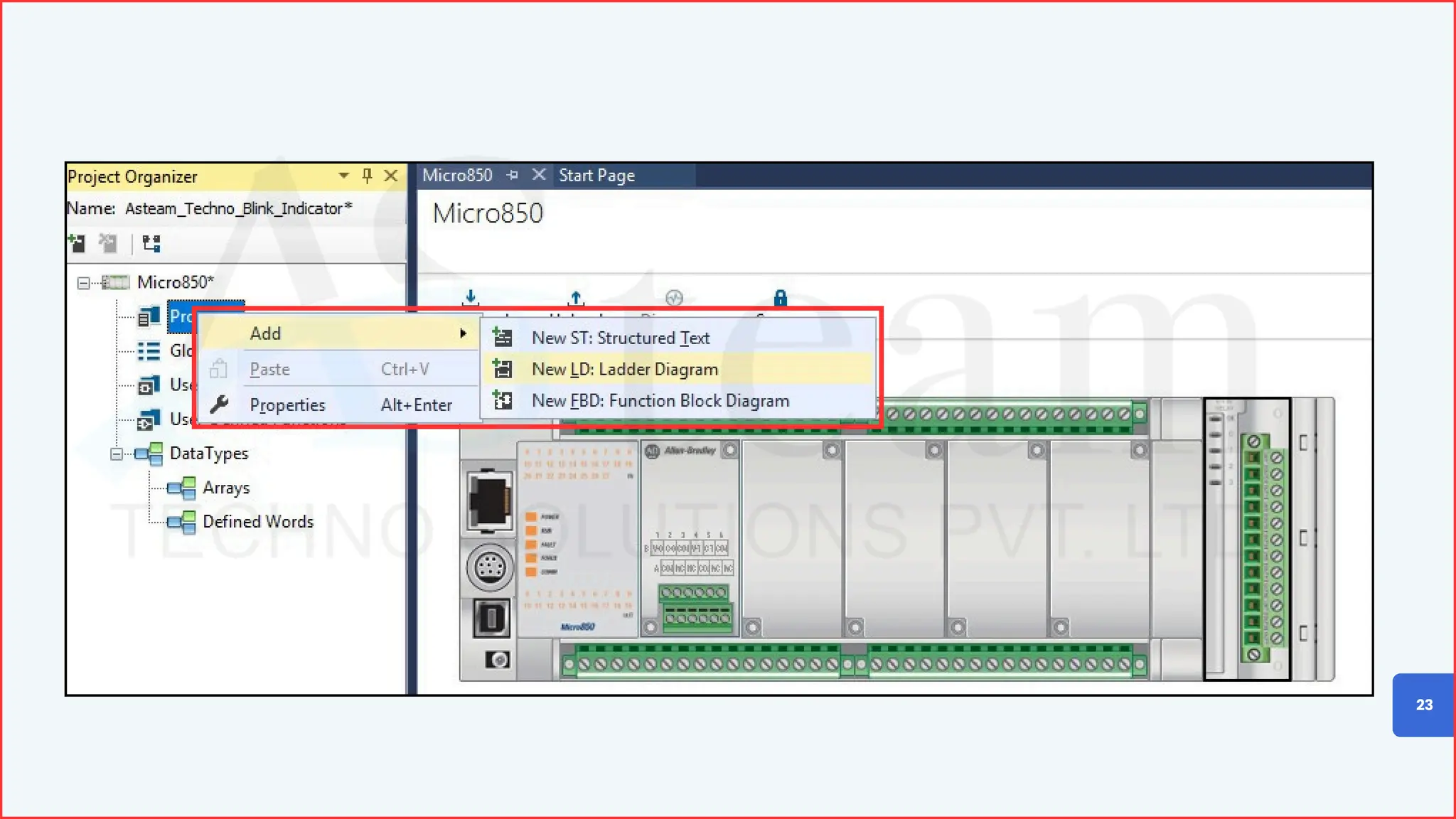The width and height of the screenshot is (1456, 819).
Task: Click the add new item toolbar icon
Action: click(x=77, y=244)
